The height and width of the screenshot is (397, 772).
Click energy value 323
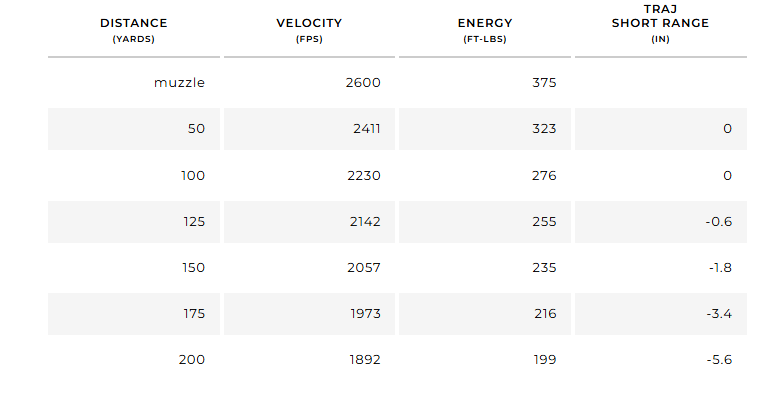(544, 129)
